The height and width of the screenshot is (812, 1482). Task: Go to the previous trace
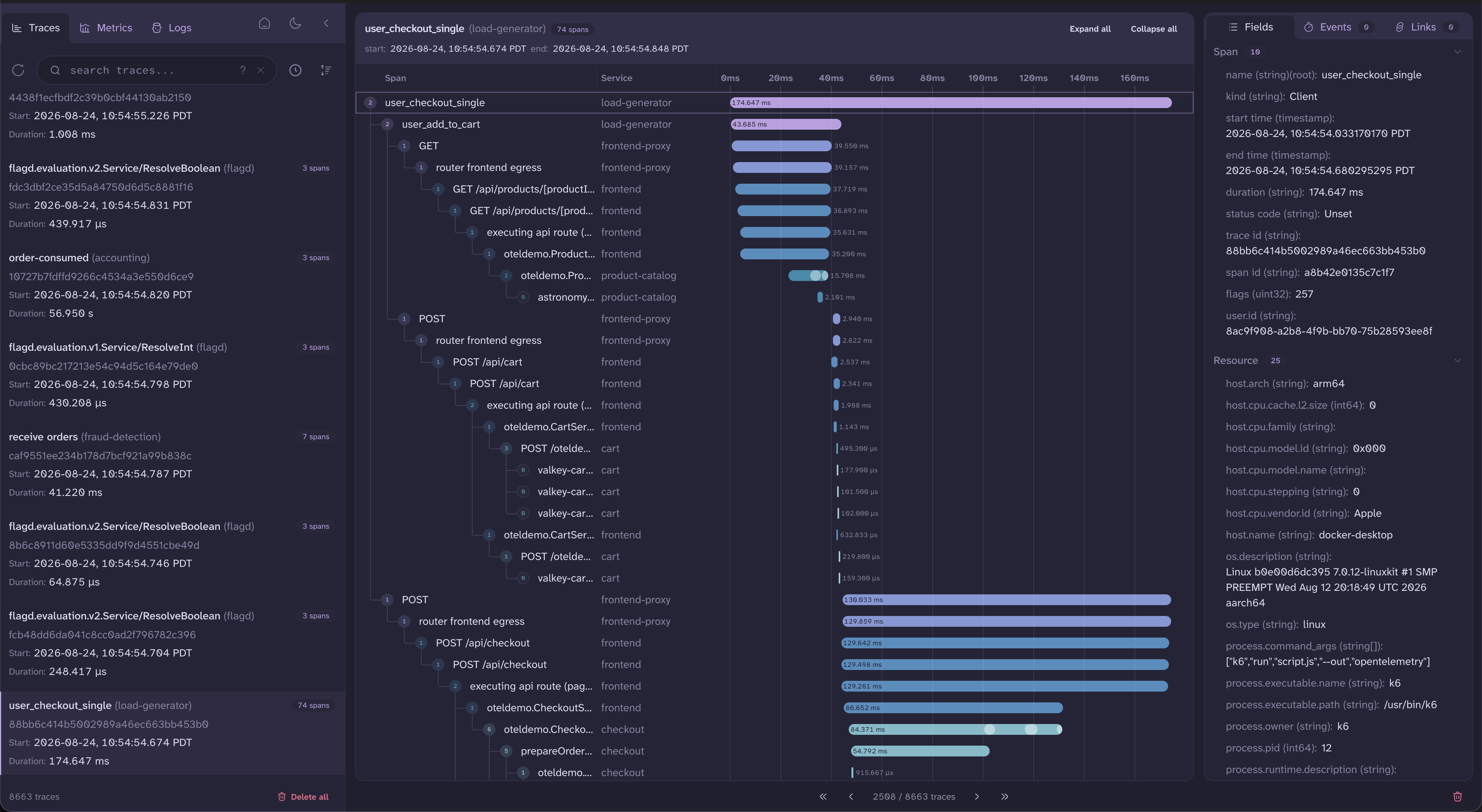[851, 797]
